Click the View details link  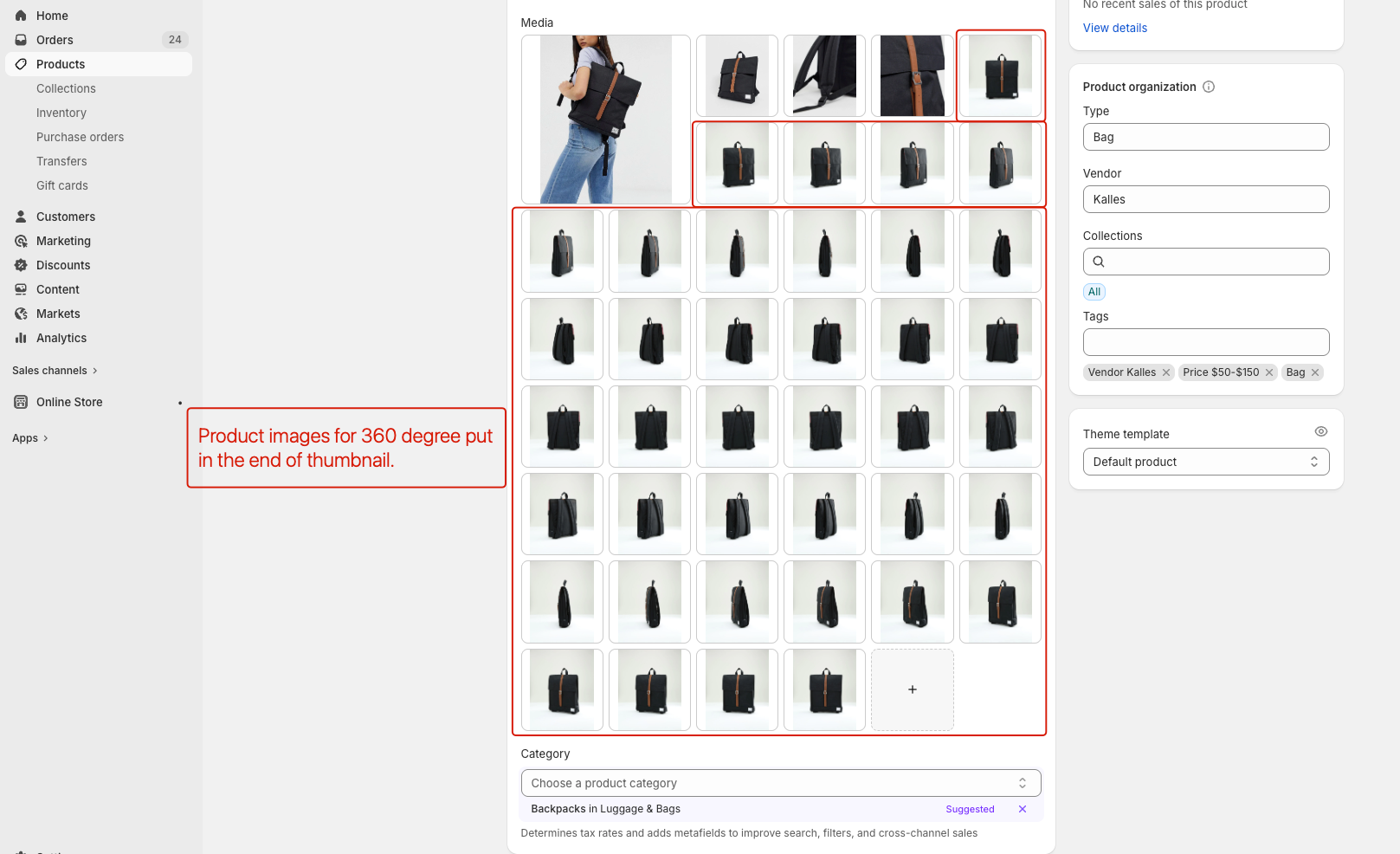(1114, 28)
